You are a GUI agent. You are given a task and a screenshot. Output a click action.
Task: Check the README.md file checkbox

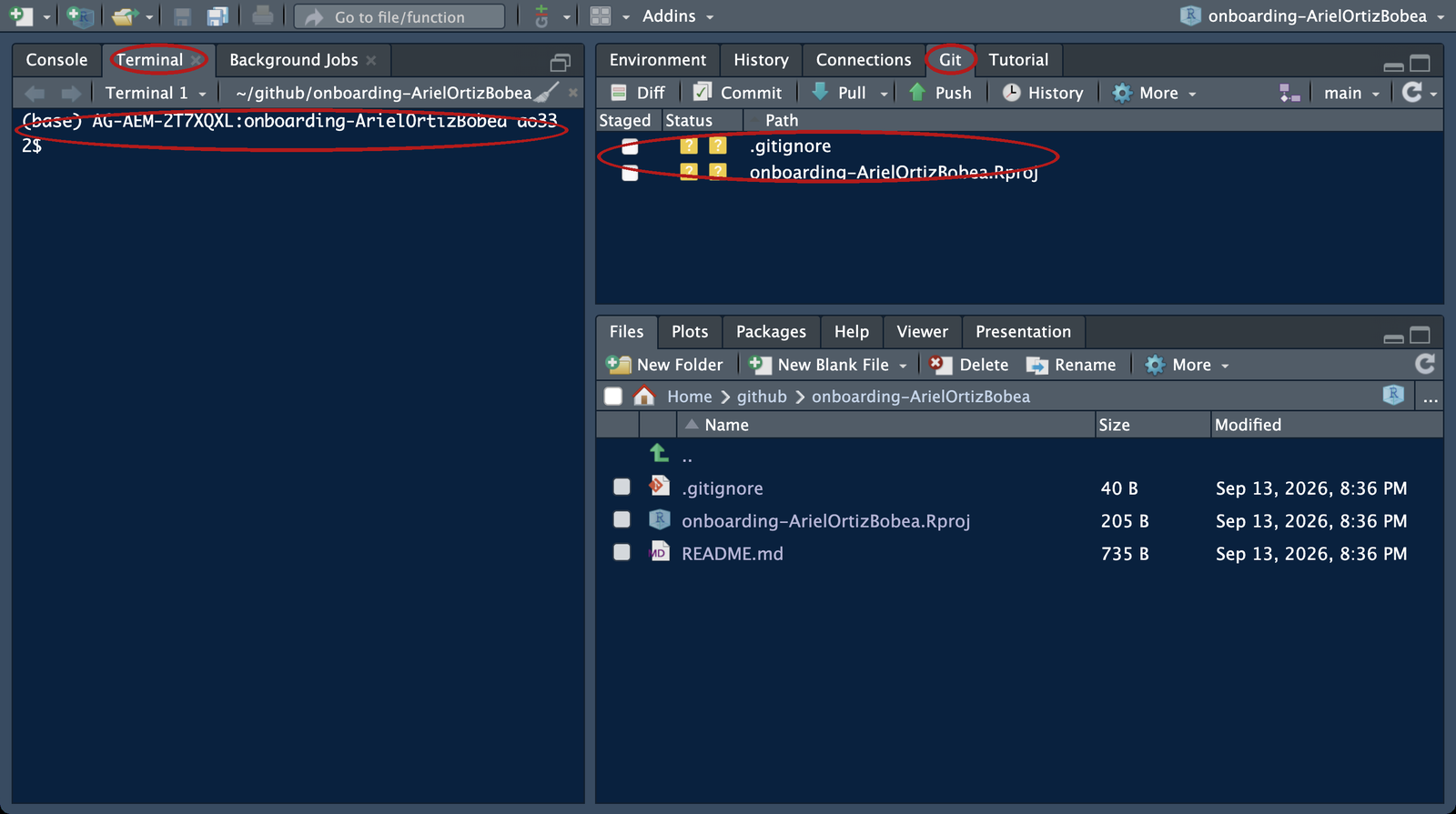coord(622,552)
